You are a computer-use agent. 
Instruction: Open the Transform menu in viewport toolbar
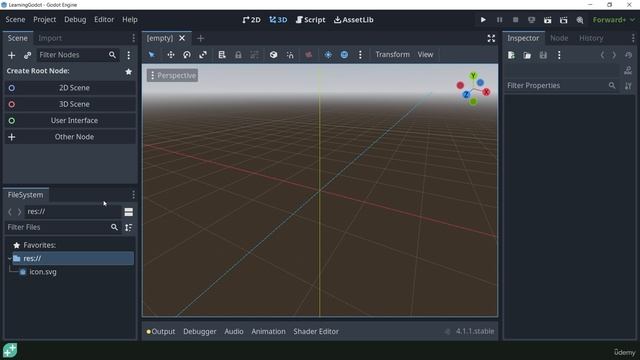pos(392,55)
